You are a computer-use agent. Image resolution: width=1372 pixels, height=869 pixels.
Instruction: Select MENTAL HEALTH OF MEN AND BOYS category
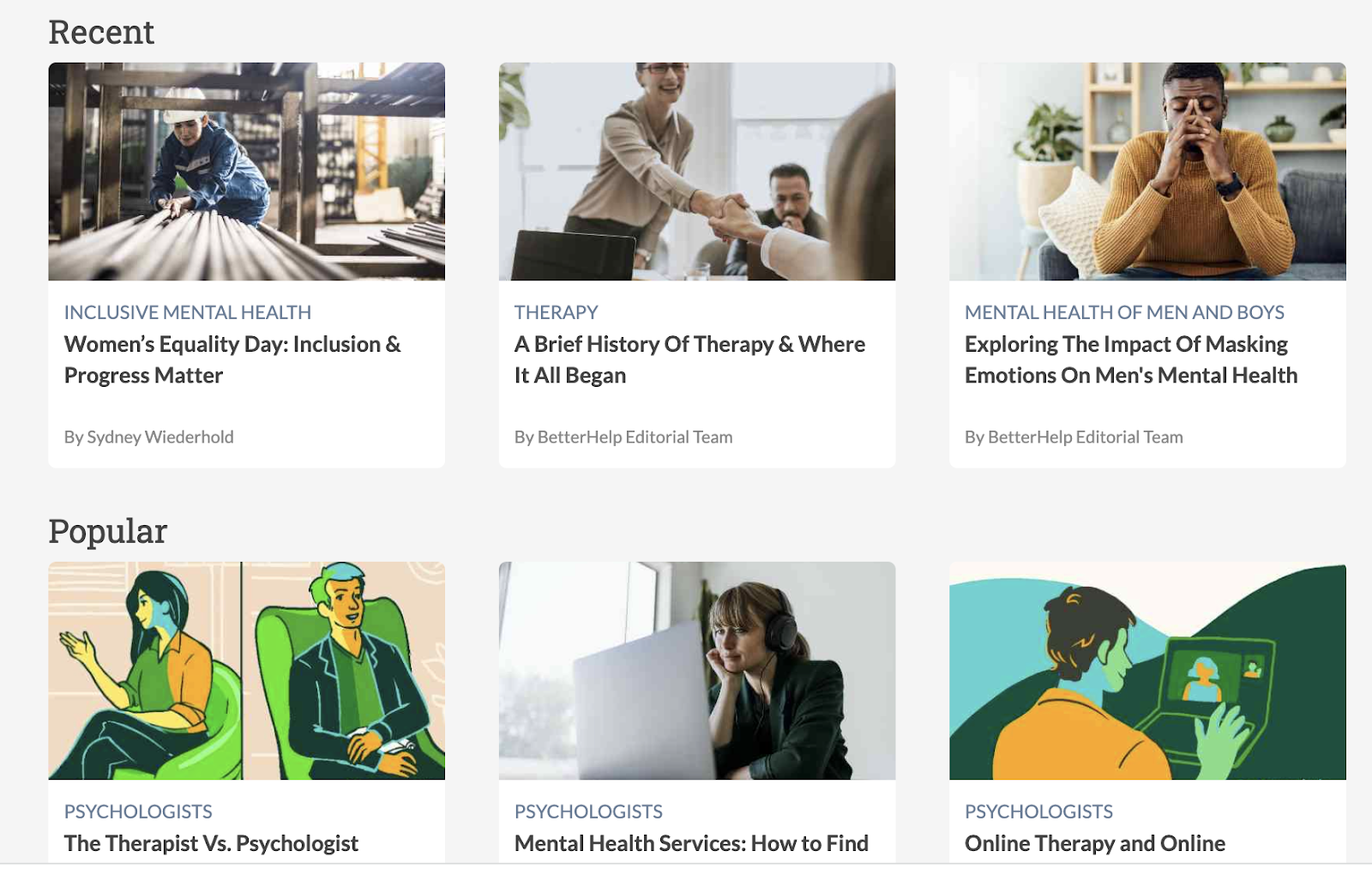(1124, 312)
